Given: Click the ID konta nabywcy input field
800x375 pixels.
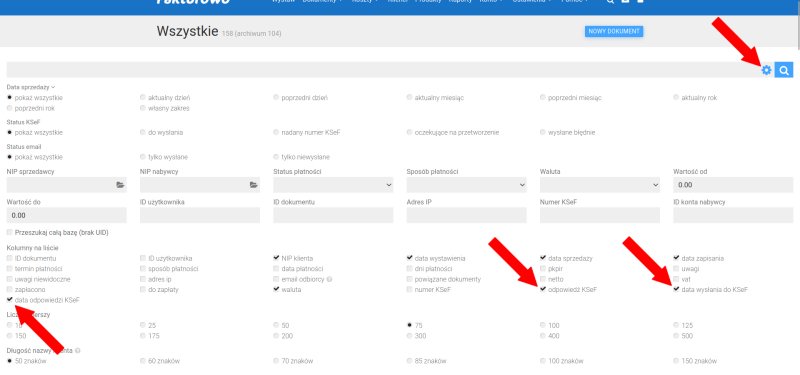Looking at the screenshot, I should point(733,215).
